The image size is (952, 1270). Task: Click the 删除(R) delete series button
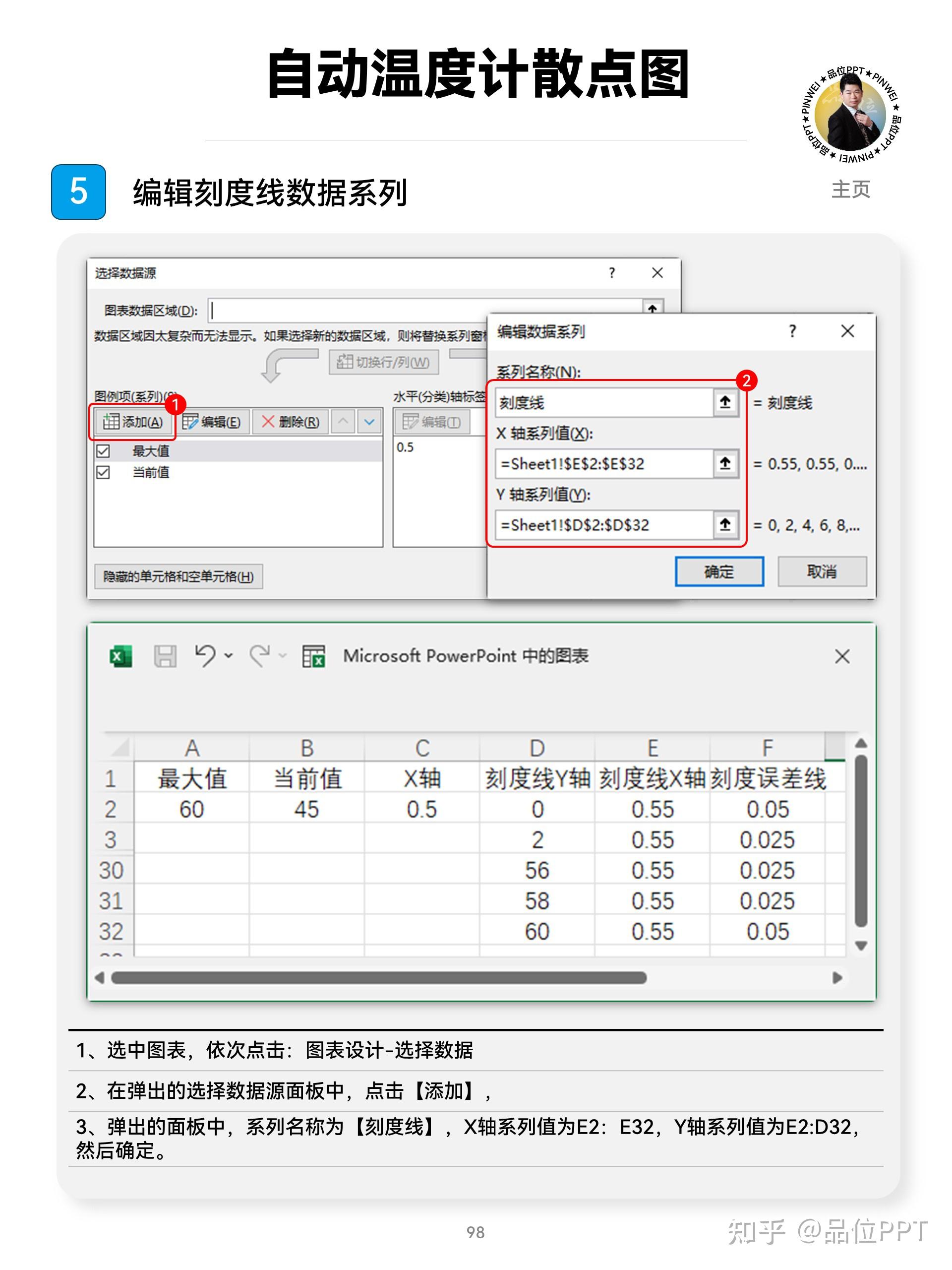point(291,422)
